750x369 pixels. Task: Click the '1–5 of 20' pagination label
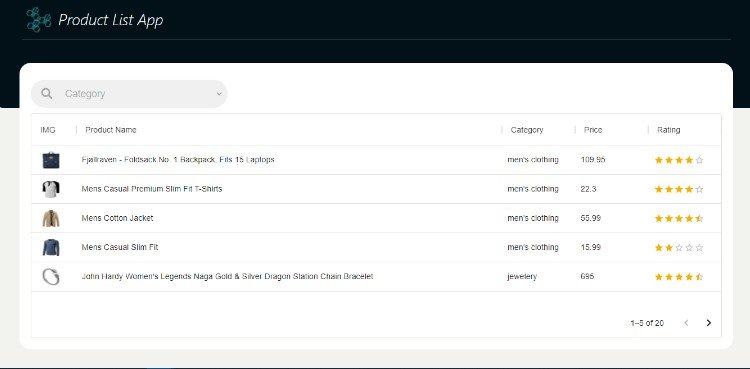pos(647,323)
